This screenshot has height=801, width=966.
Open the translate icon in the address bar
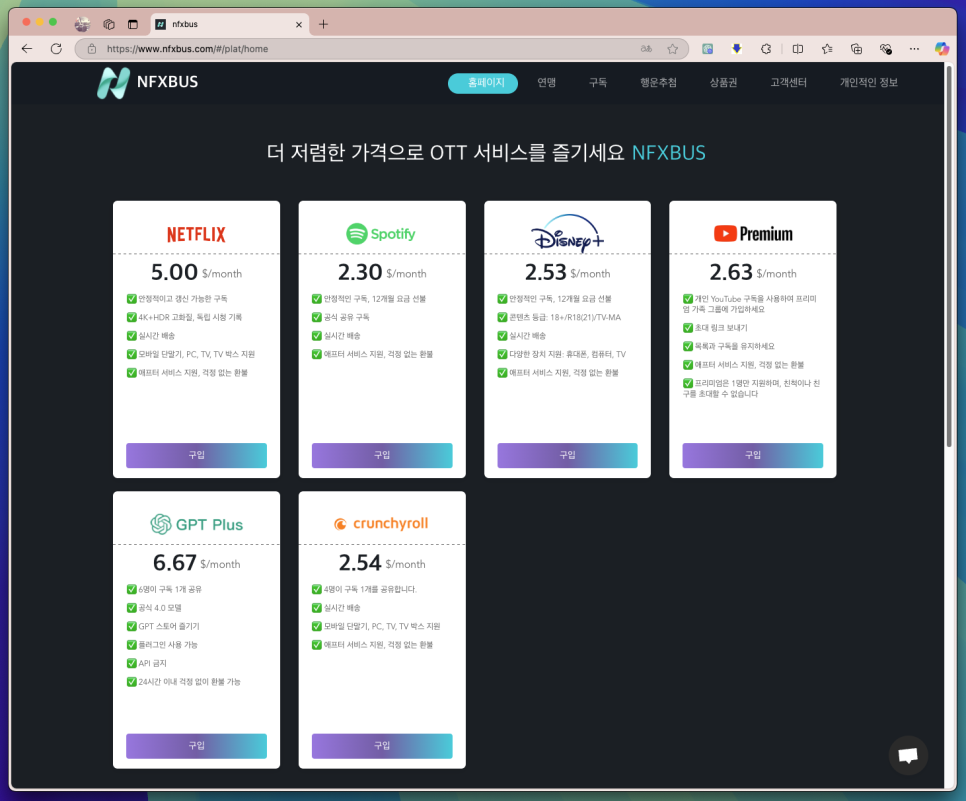pyautogui.click(x=646, y=49)
